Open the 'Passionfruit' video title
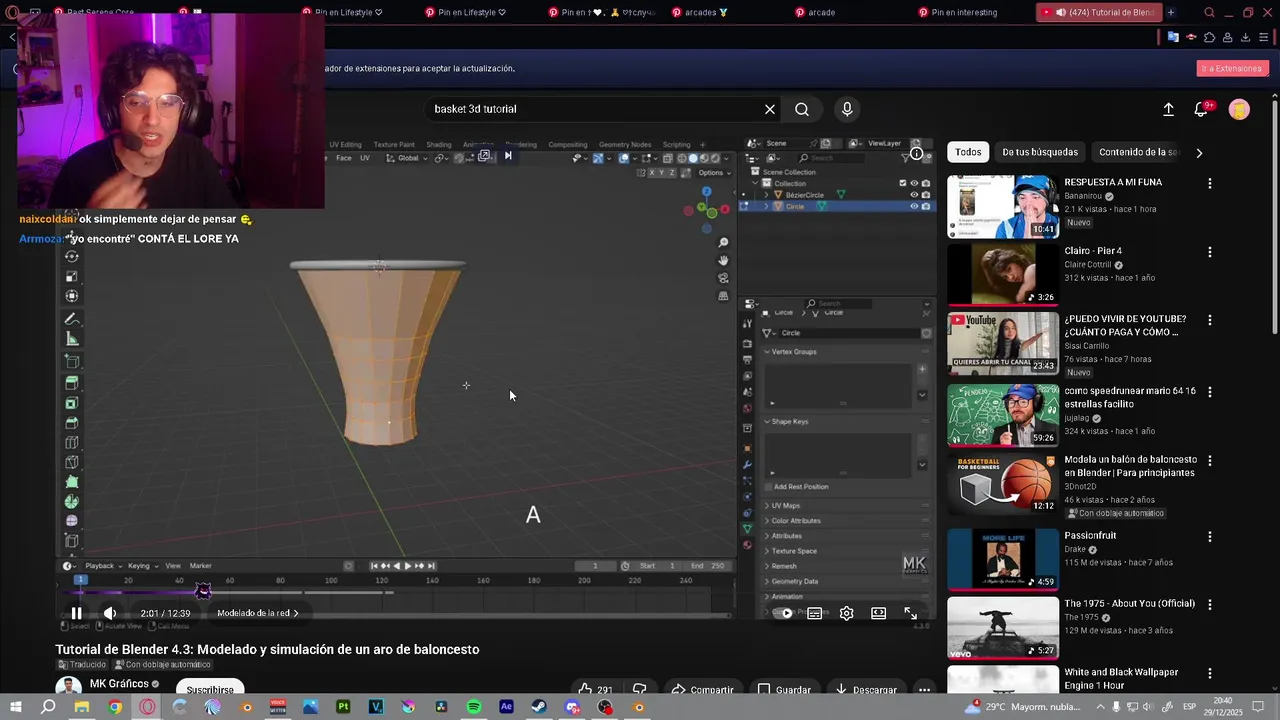1280x720 pixels. [1090, 536]
